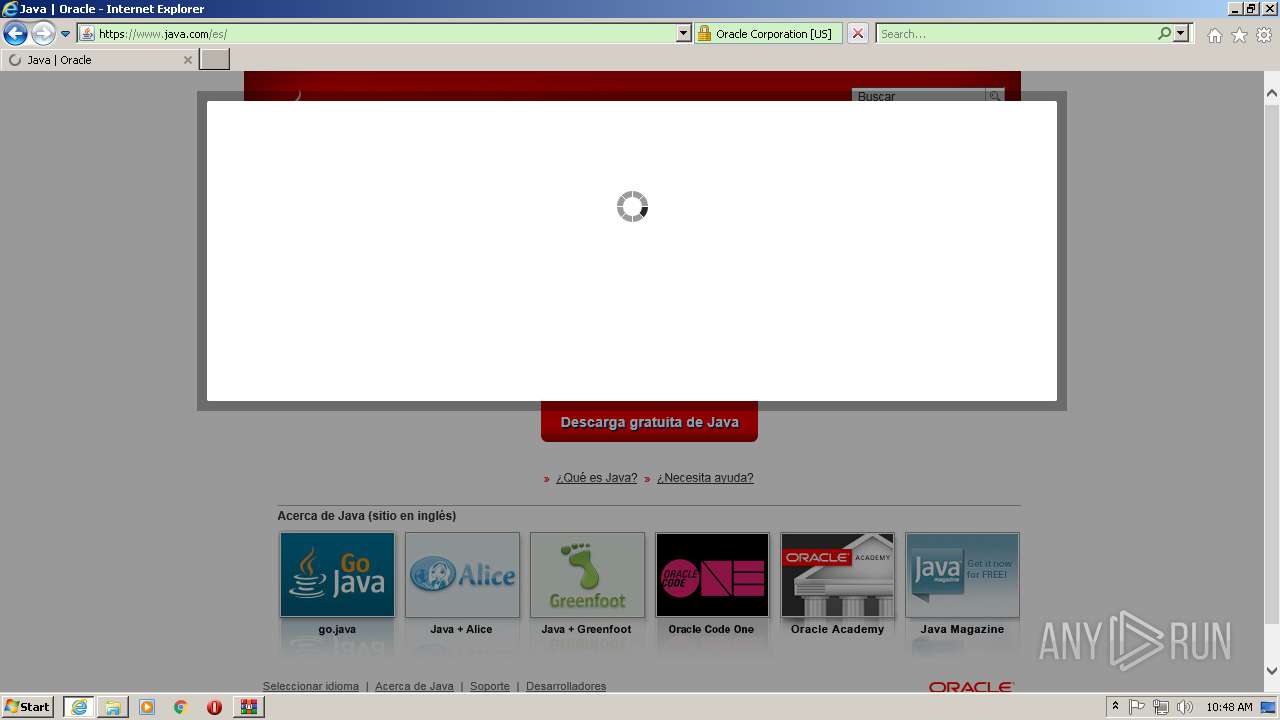
Task: Open the Tools gear menu
Action: click(x=1264, y=35)
